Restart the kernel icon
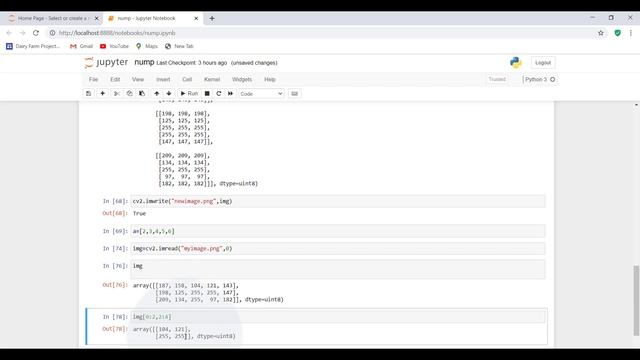 tap(219, 93)
